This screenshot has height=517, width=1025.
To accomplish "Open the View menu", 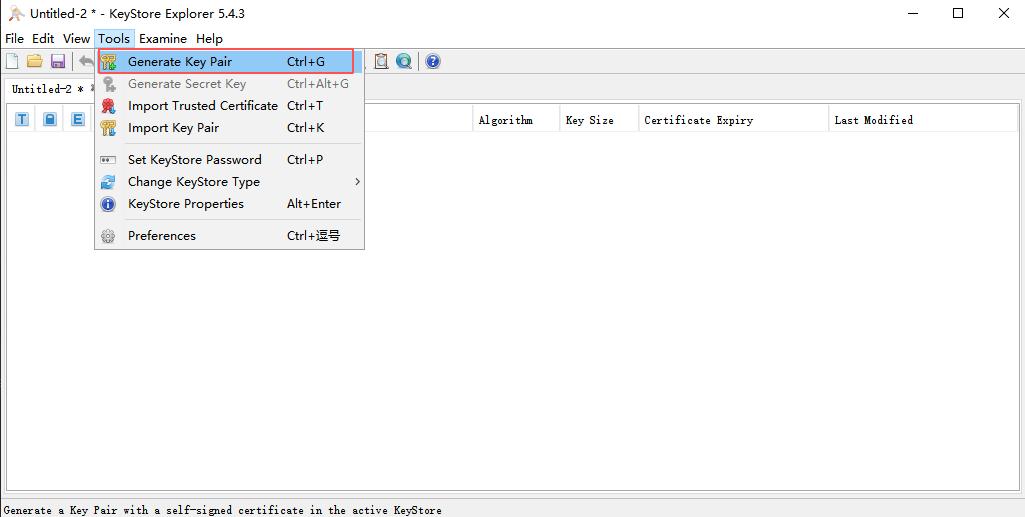I will 76,39.
